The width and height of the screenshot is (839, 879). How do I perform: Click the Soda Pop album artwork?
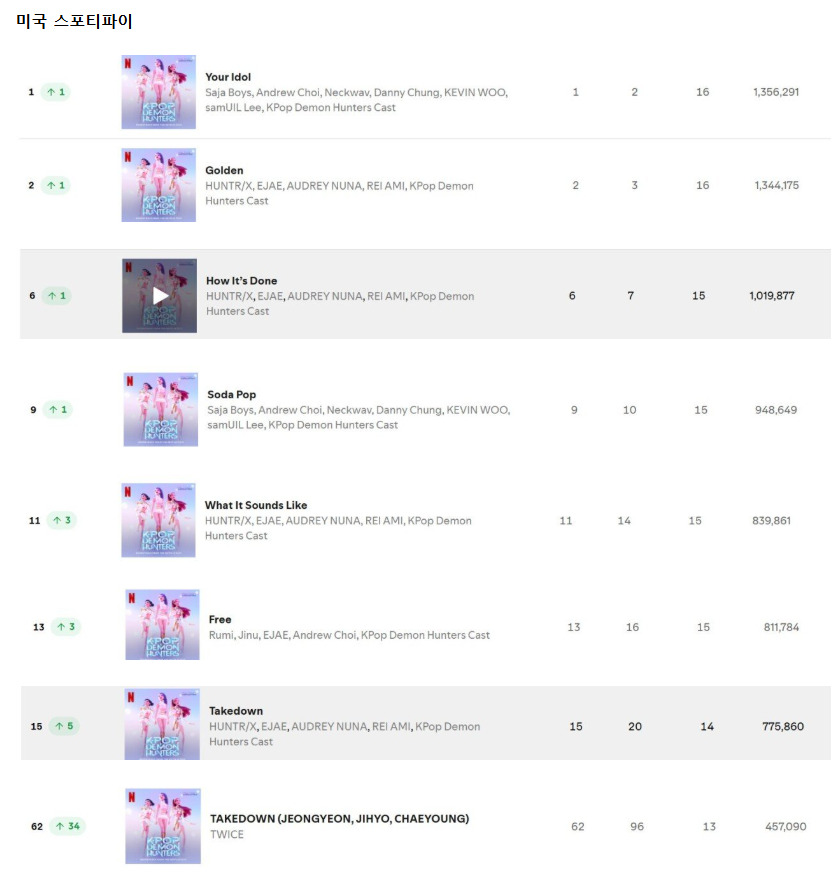160,410
